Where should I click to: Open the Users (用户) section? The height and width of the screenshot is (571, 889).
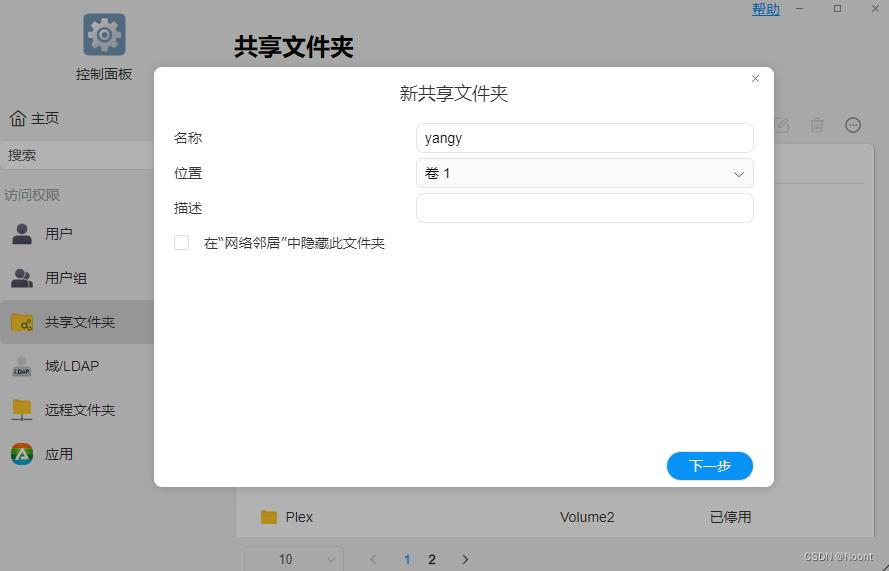[77, 234]
